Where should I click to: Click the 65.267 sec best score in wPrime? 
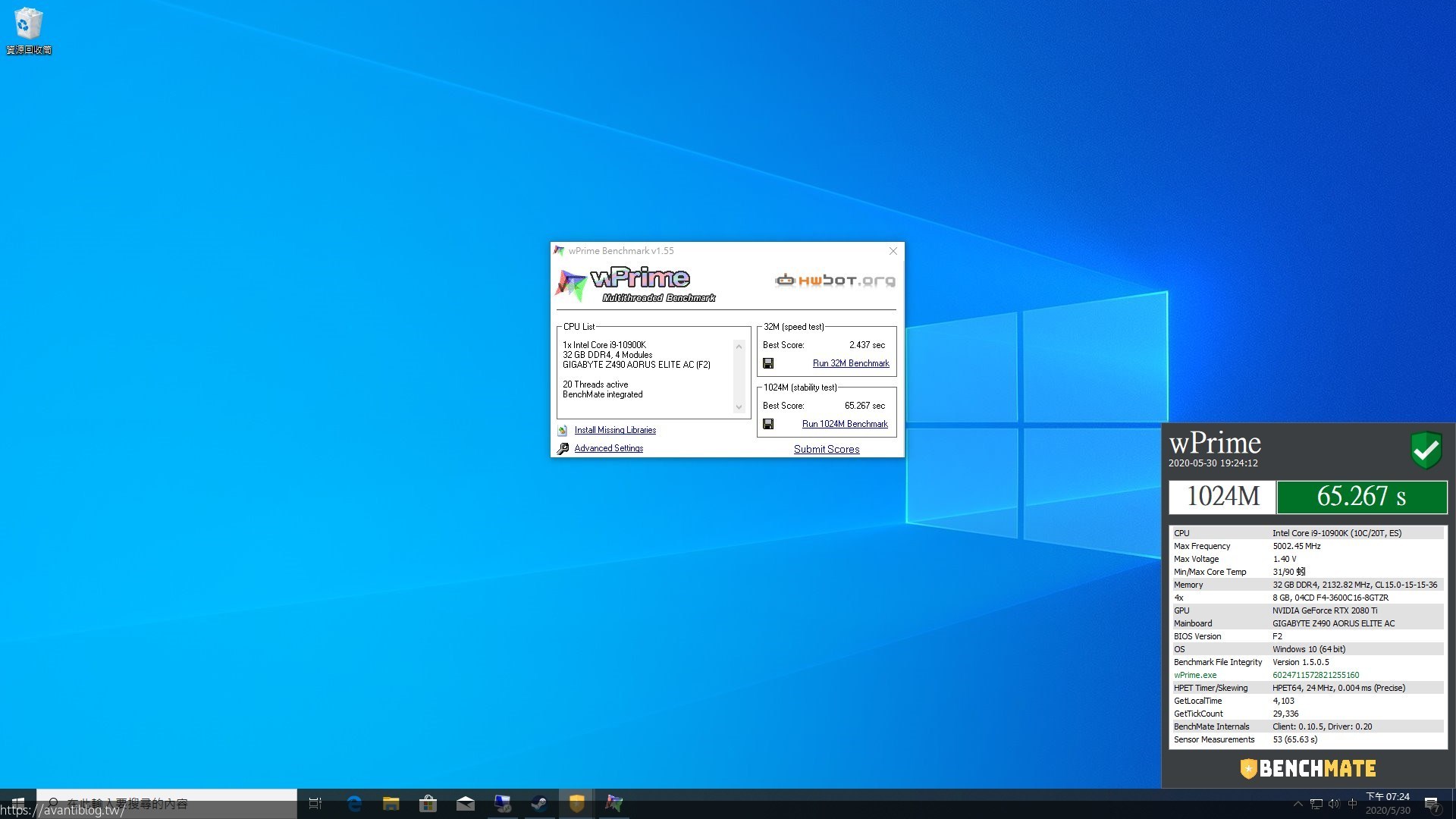click(x=864, y=406)
